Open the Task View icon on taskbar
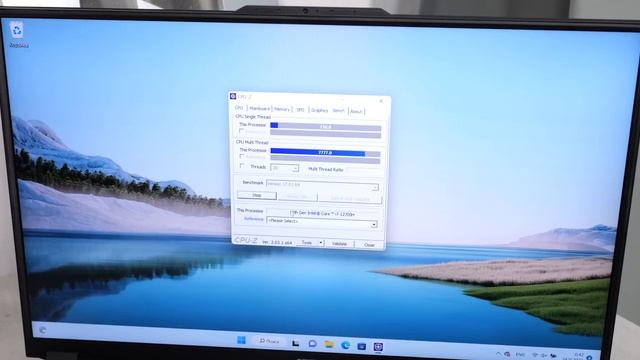The height and width of the screenshot is (360, 640). 296,343
